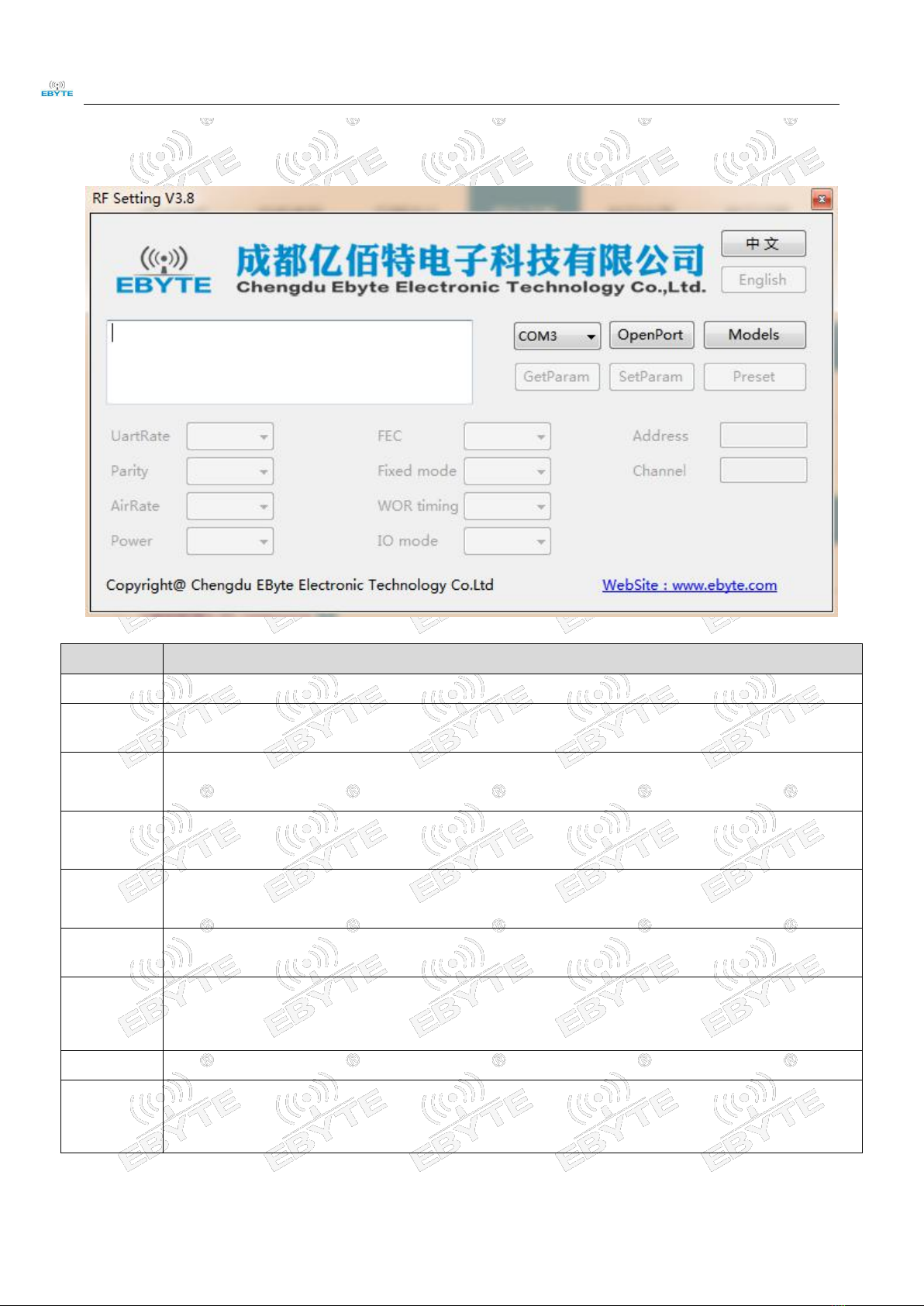Screen dimensions: 924x1306
Task: Open the IO mode dropdown
Action: click(508, 541)
